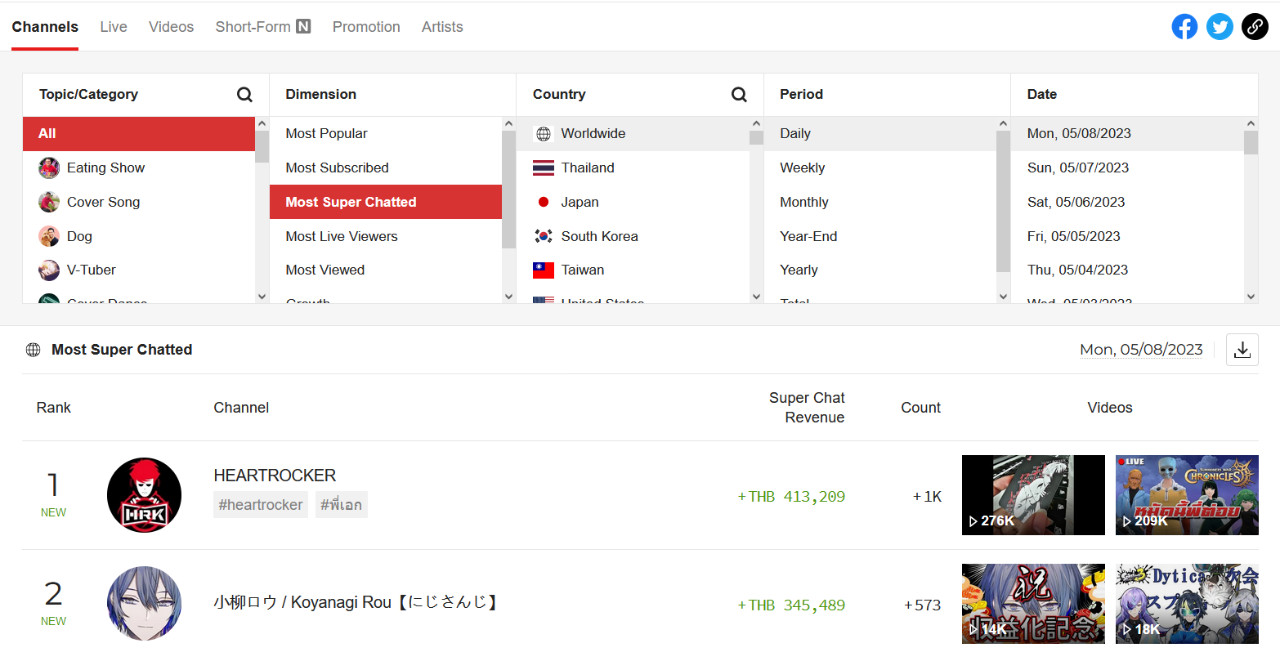Go to the Promotion tab
The width and height of the screenshot is (1280, 670).
(x=366, y=27)
